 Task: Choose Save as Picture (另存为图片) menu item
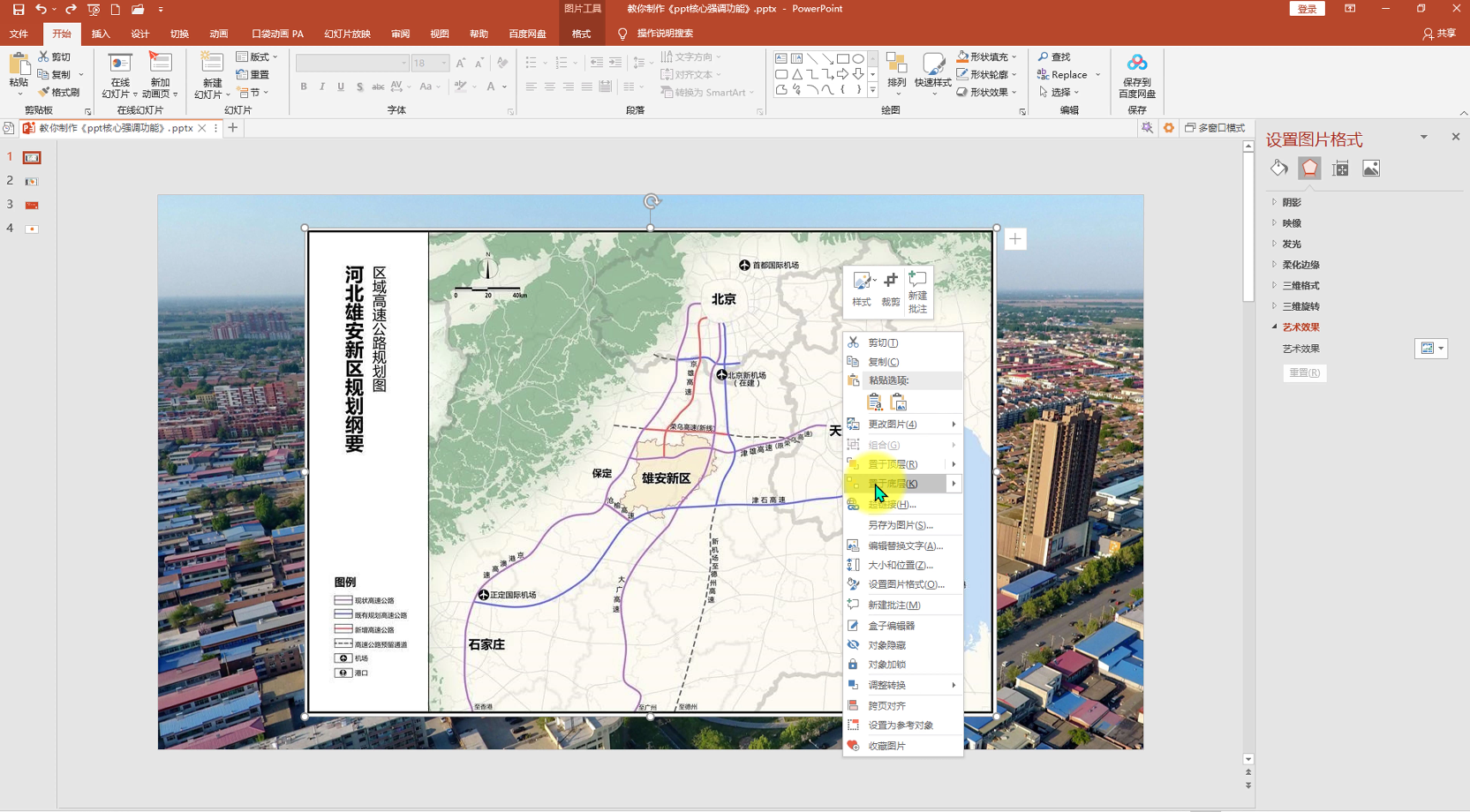903,525
